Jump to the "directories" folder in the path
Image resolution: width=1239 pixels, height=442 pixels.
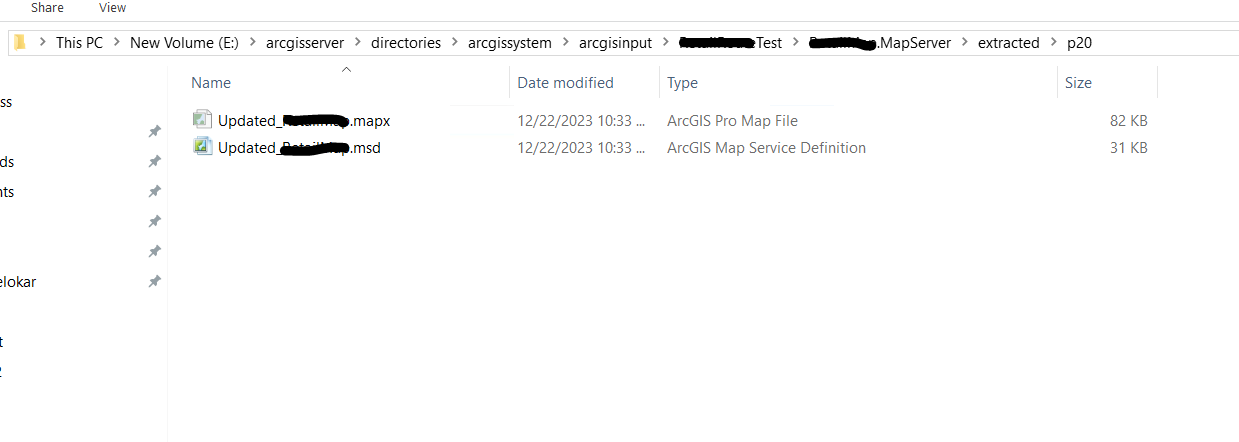pyautogui.click(x=406, y=42)
